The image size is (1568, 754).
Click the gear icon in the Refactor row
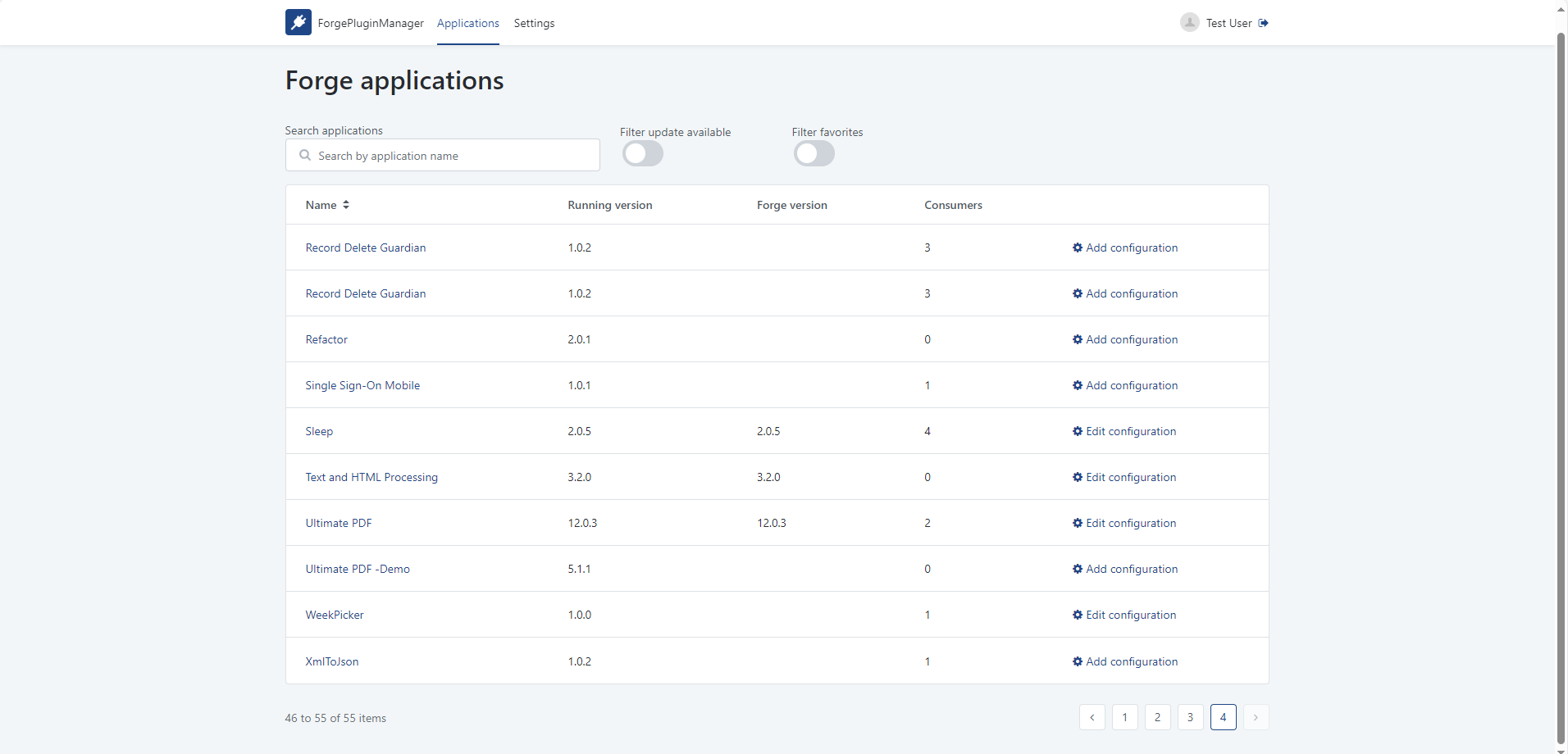pyautogui.click(x=1078, y=339)
